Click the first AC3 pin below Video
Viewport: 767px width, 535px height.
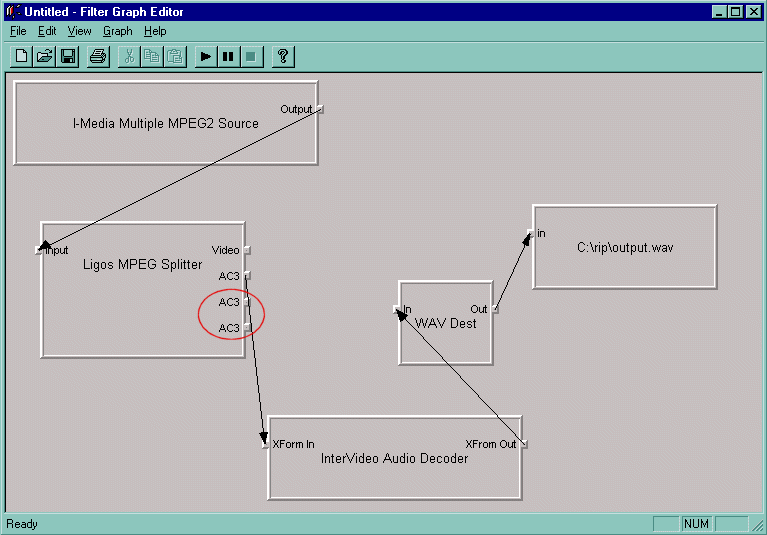coord(248,276)
